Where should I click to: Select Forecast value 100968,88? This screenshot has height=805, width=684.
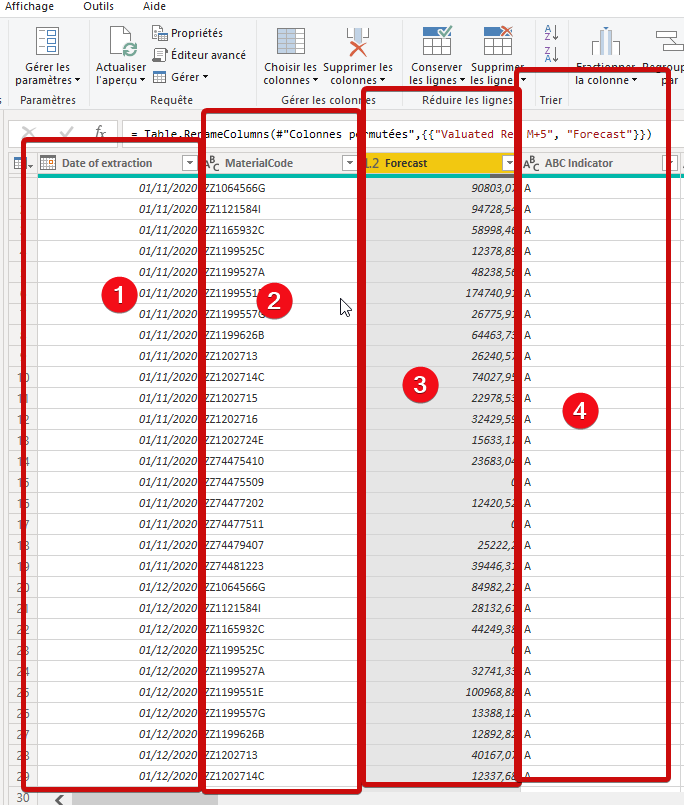[x=442, y=692]
